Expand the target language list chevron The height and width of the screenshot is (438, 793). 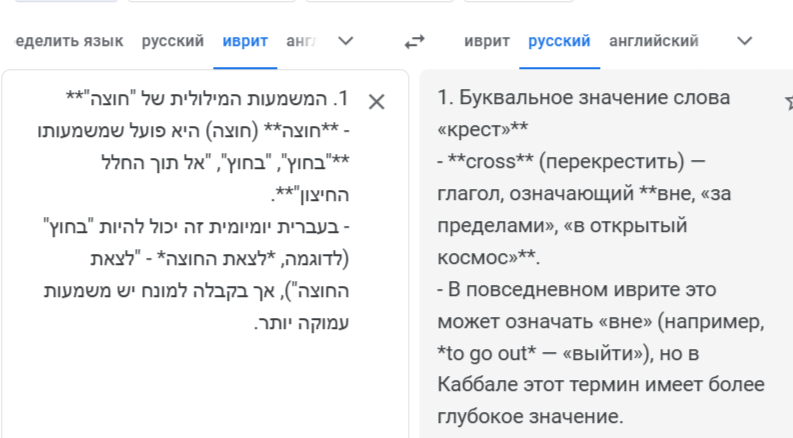[744, 41]
